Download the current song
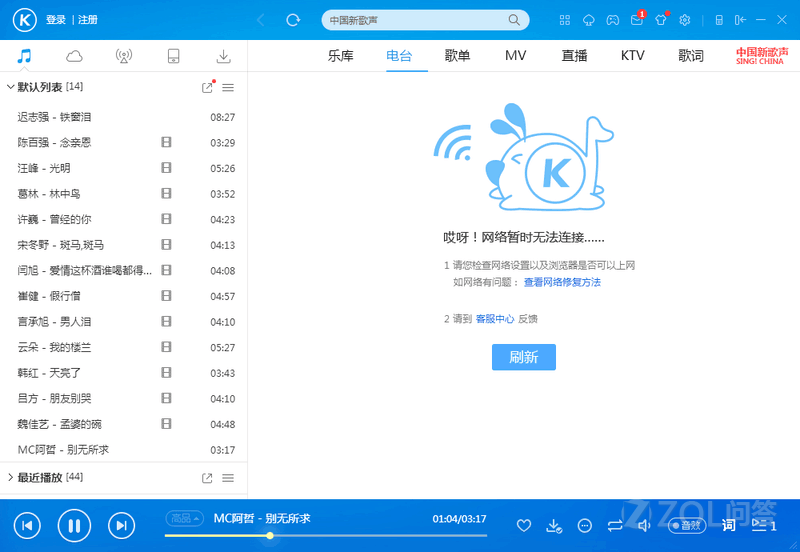The width and height of the screenshot is (800, 552). pyautogui.click(x=554, y=525)
